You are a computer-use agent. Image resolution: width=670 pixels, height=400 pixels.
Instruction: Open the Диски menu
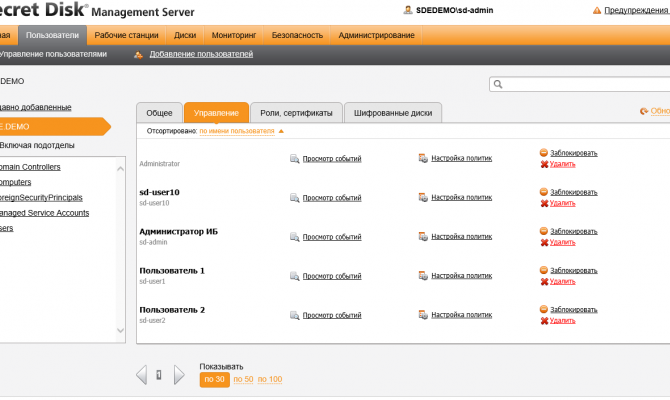click(185, 35)
